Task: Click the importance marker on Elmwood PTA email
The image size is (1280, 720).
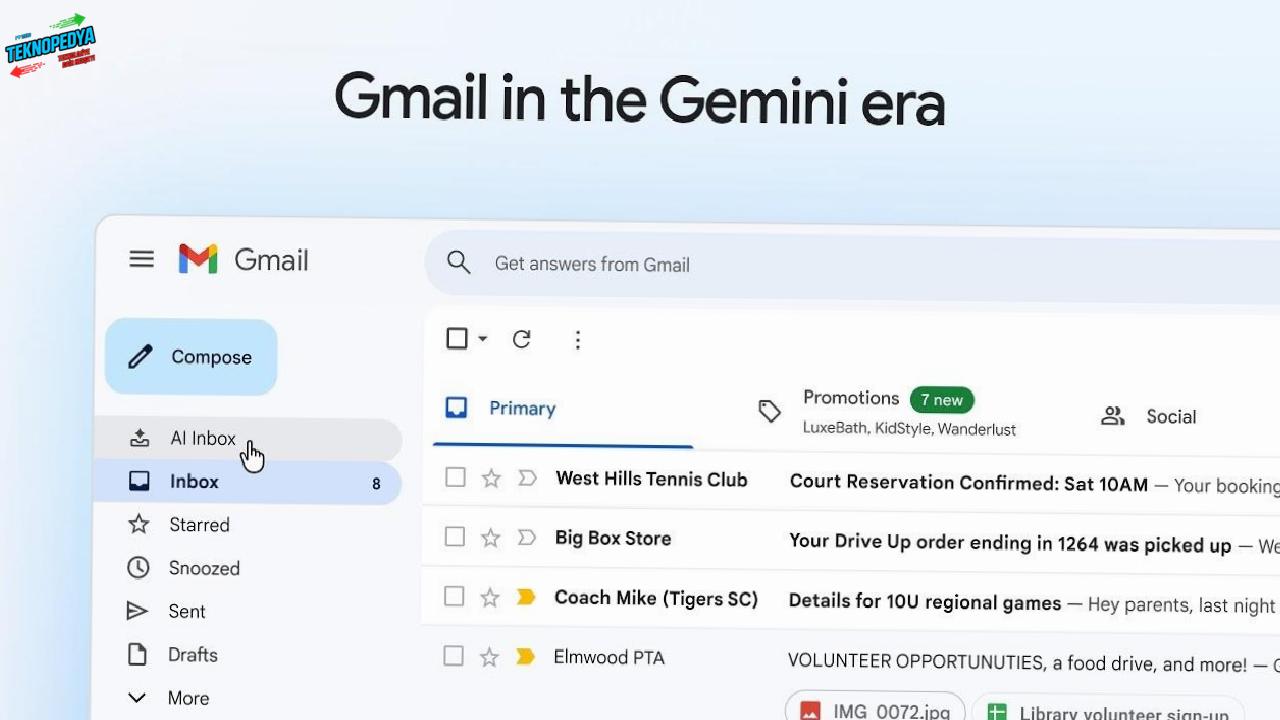Action: click(525, 656)
